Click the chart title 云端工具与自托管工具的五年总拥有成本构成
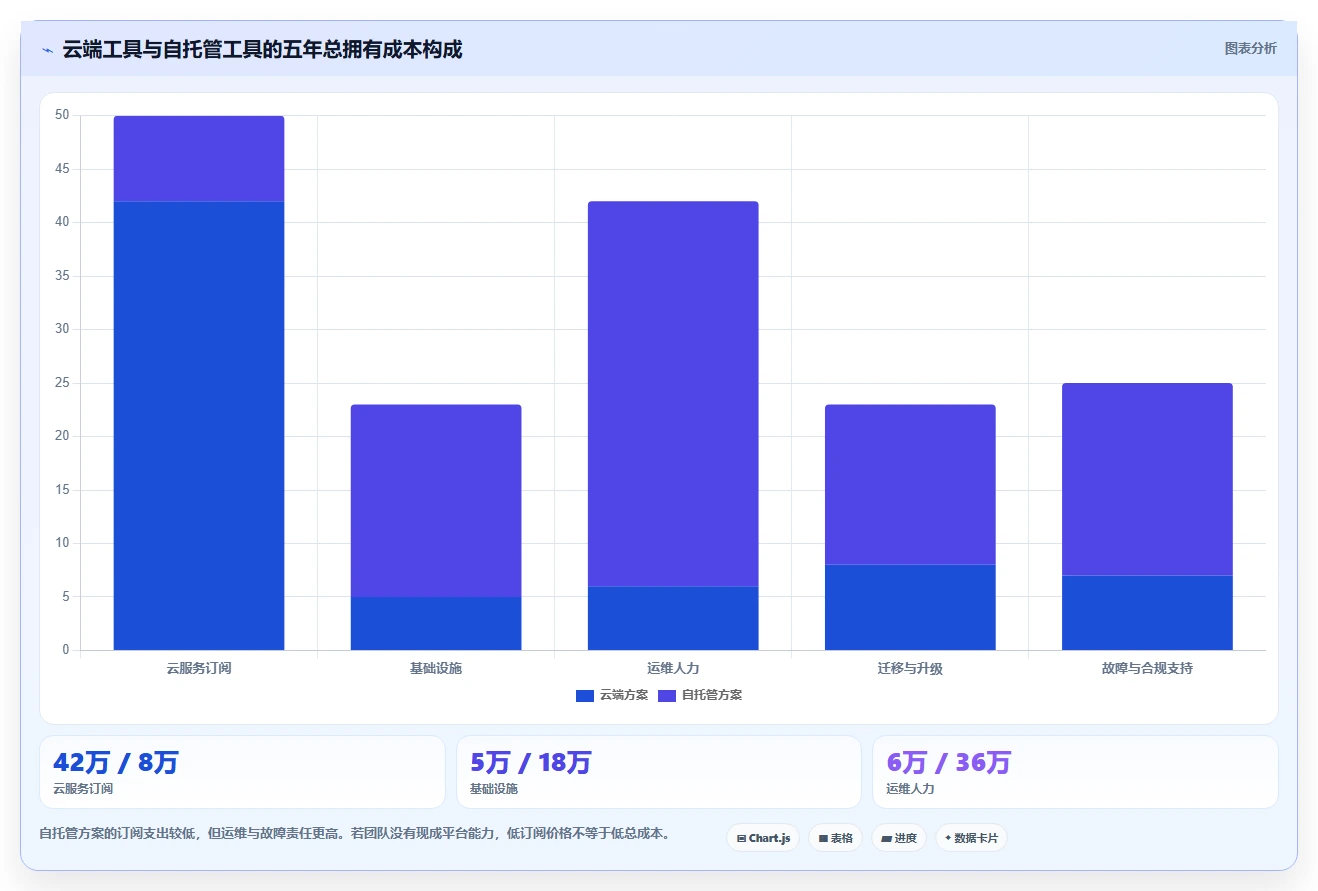The width and height of the screenshot is (1318, 891). (262, 49)
